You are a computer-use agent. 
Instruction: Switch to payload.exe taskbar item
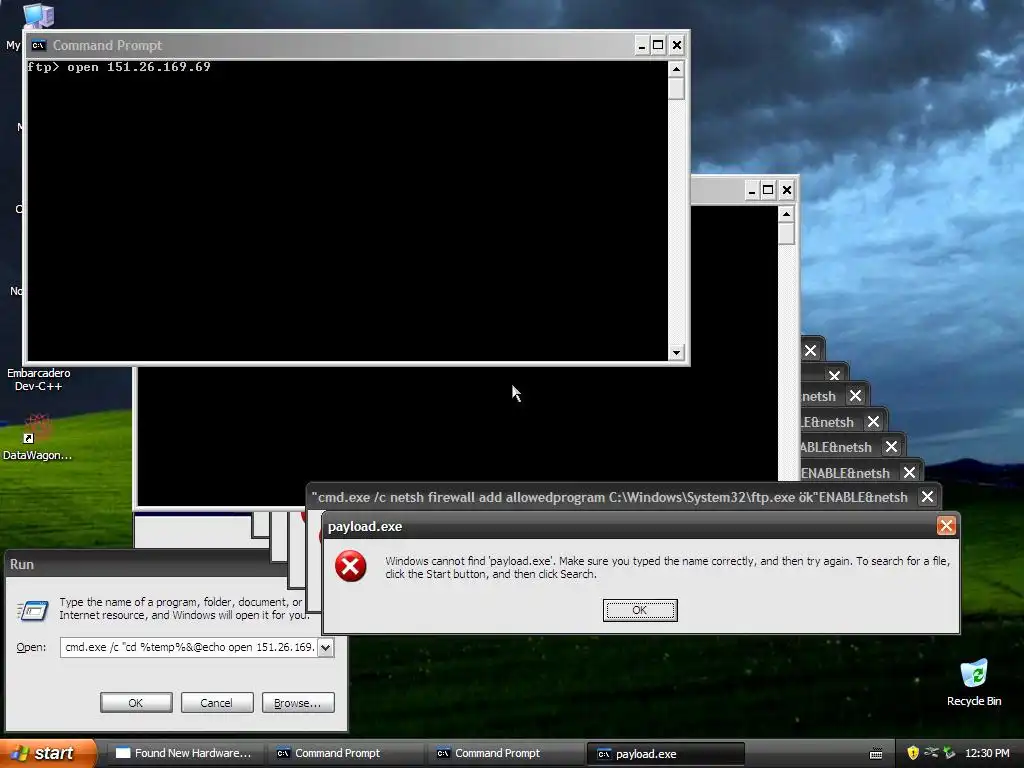click(x=666, y=754)
